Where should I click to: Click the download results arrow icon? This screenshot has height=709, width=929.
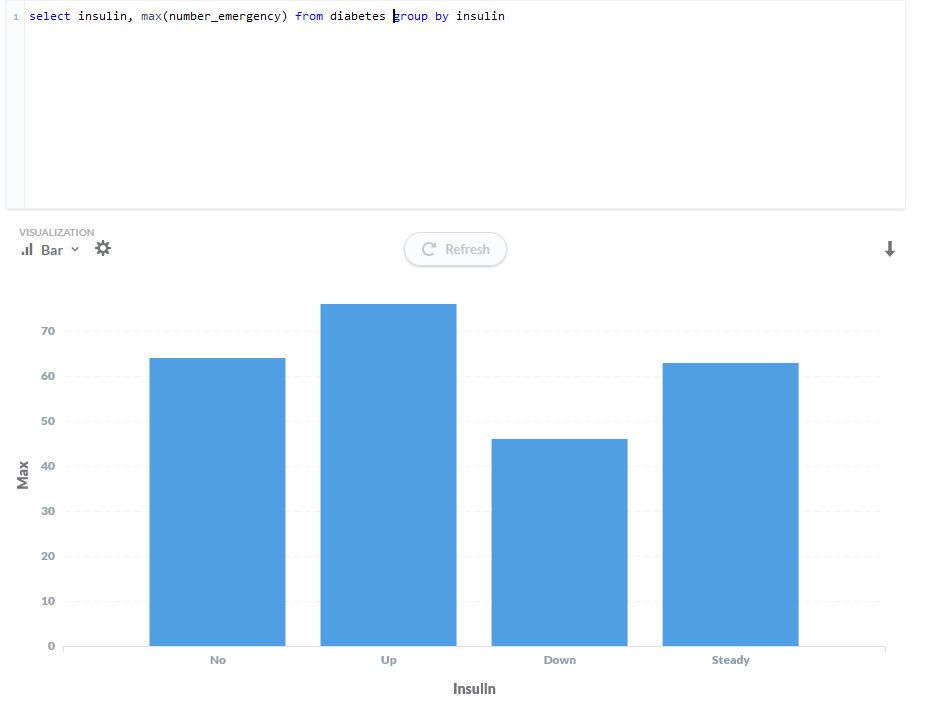pyautogui.click(x=889, y=249)
